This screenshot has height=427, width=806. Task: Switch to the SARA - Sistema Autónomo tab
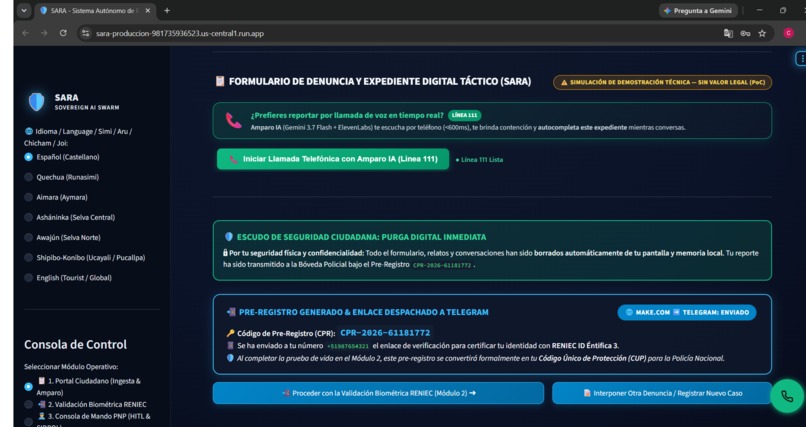94,10
